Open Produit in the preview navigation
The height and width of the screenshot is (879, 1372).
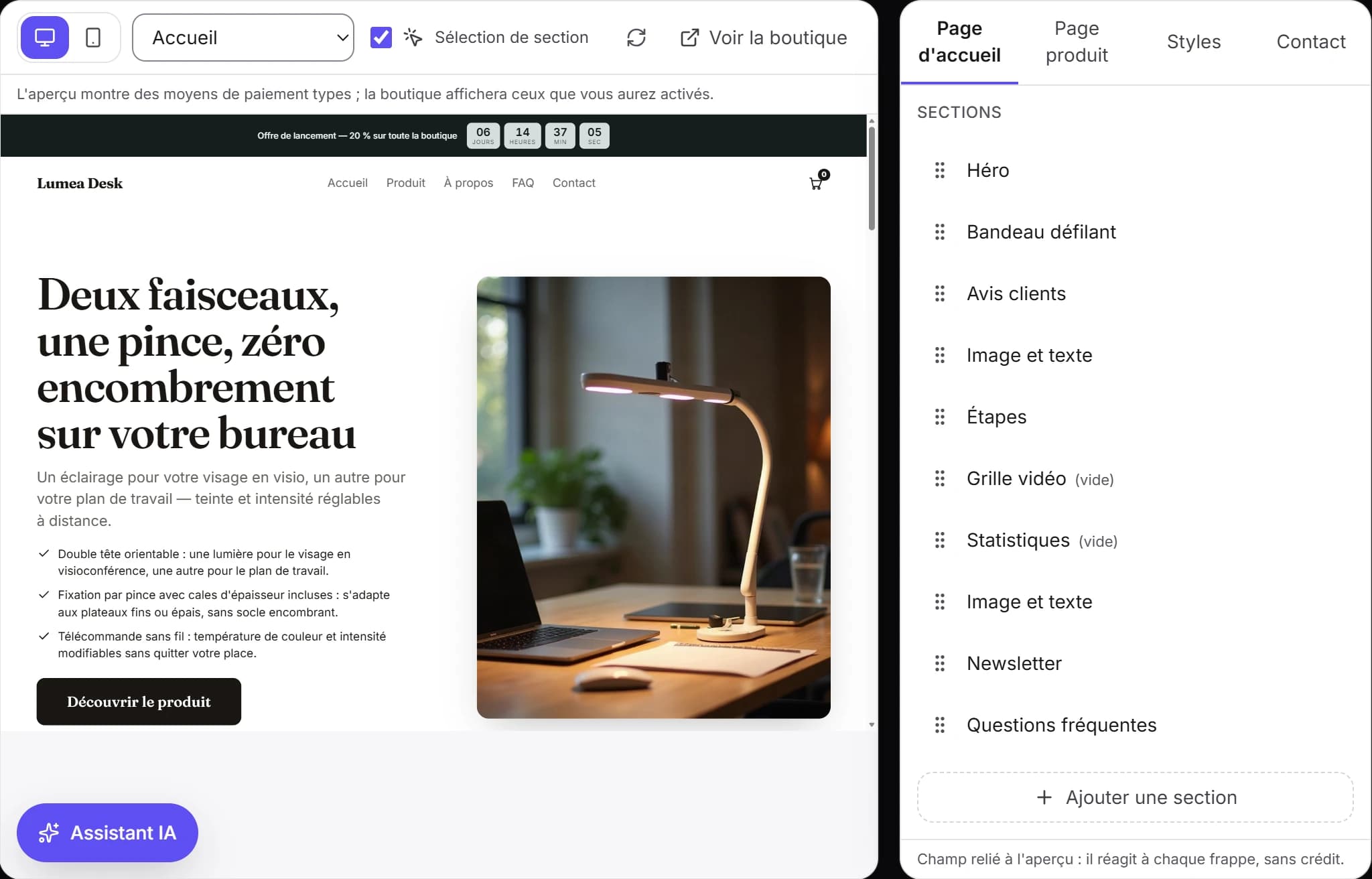tap(405, 183)
